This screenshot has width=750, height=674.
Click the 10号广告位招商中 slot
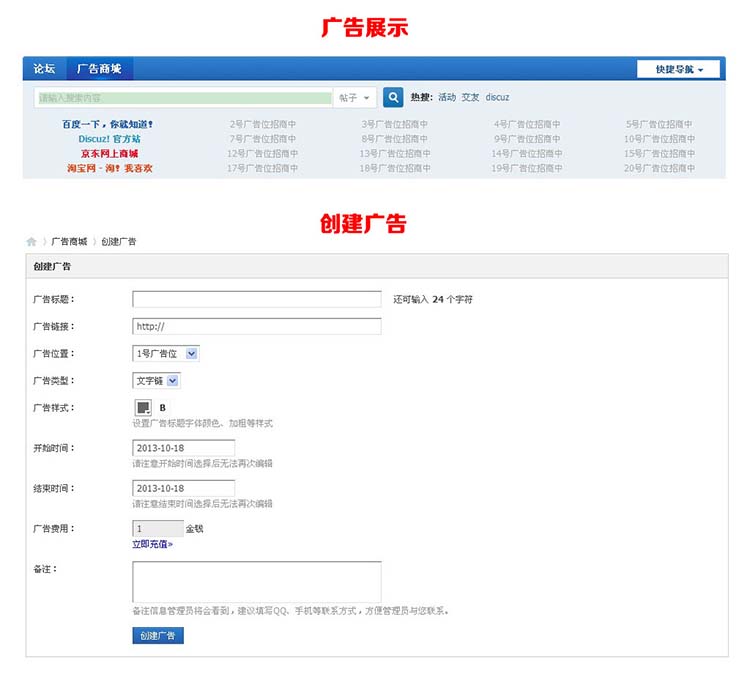[659, 139]
